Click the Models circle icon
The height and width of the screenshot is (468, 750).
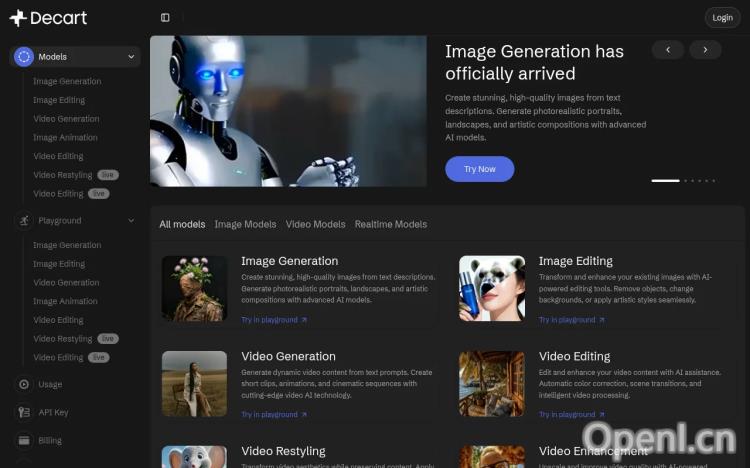click(24, 57)
